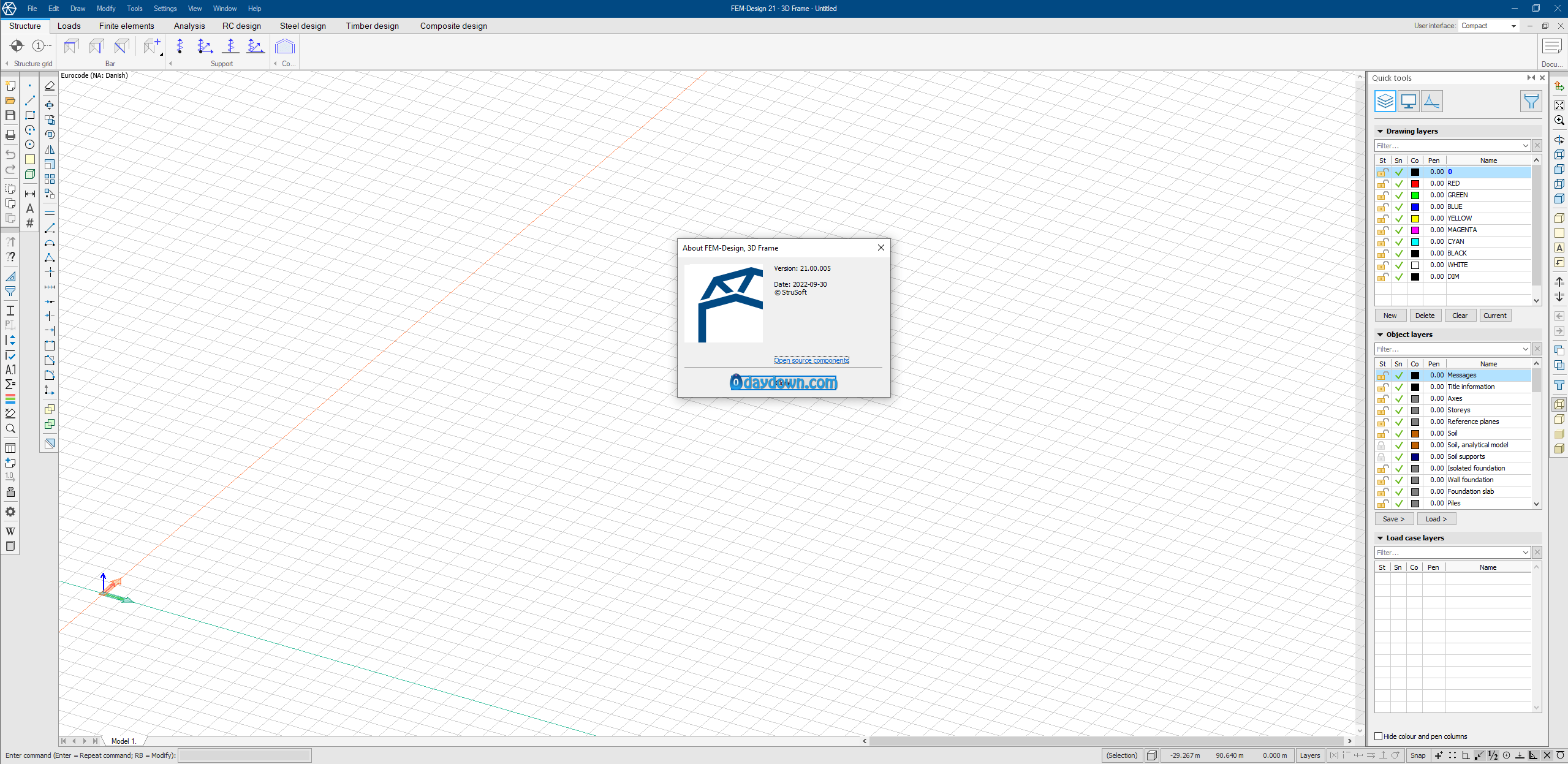Toggle snap checkmark for RED drawing layer

(1399, 183)
